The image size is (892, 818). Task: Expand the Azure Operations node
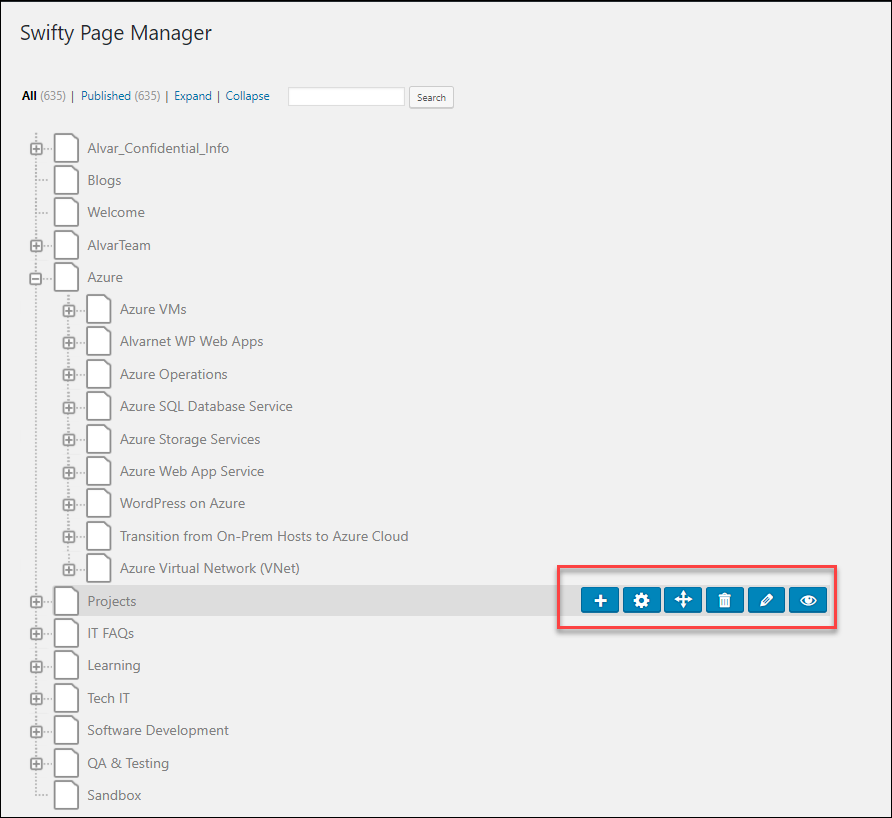(x=69, y=375)
